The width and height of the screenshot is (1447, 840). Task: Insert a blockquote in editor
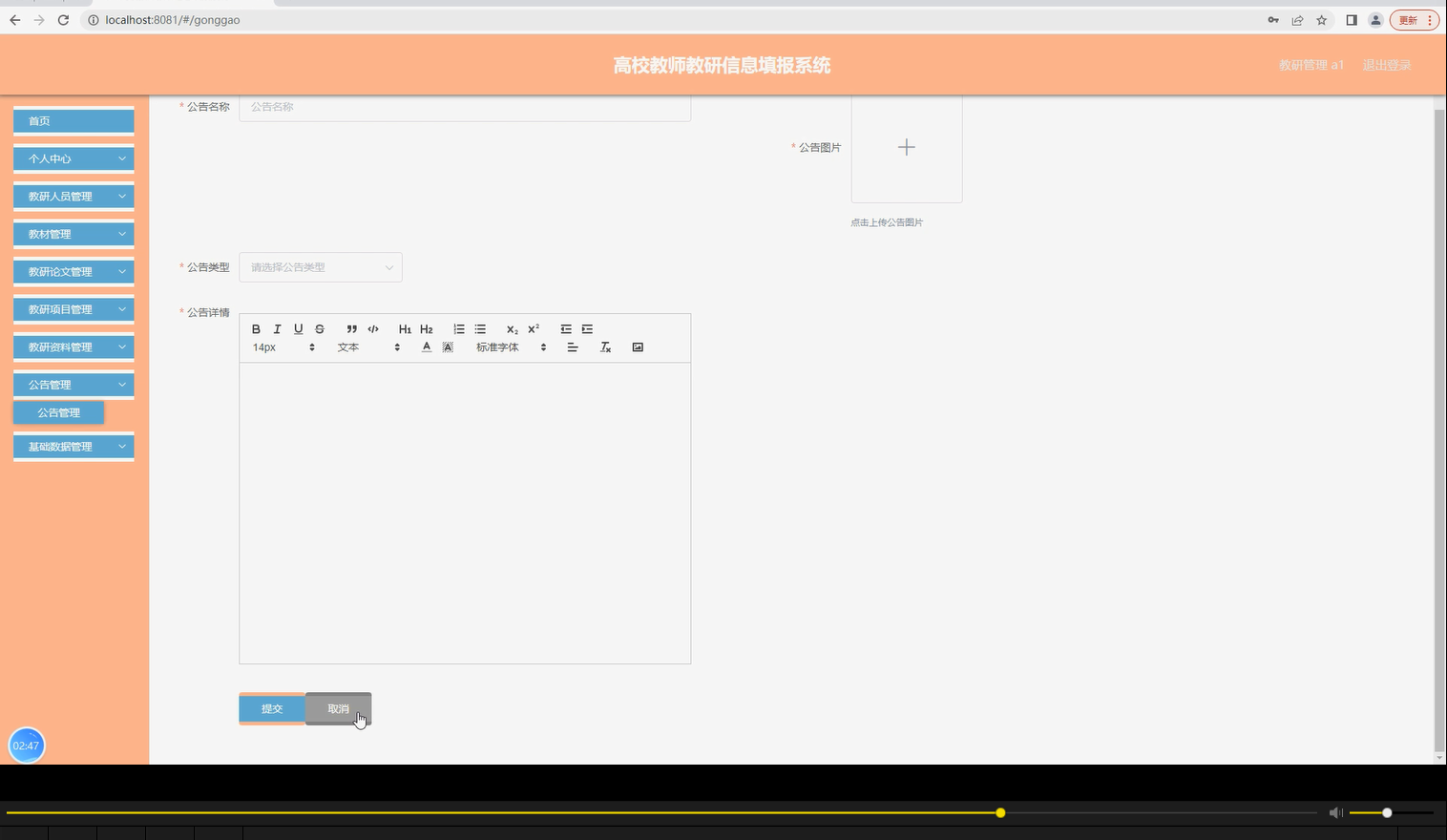(x=352, y=329)
